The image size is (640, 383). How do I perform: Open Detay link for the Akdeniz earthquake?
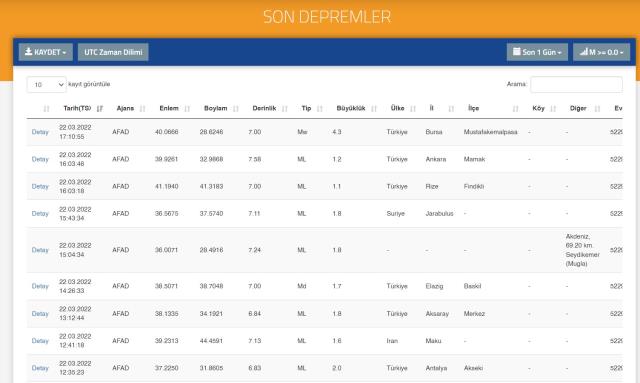coord(40,250)
